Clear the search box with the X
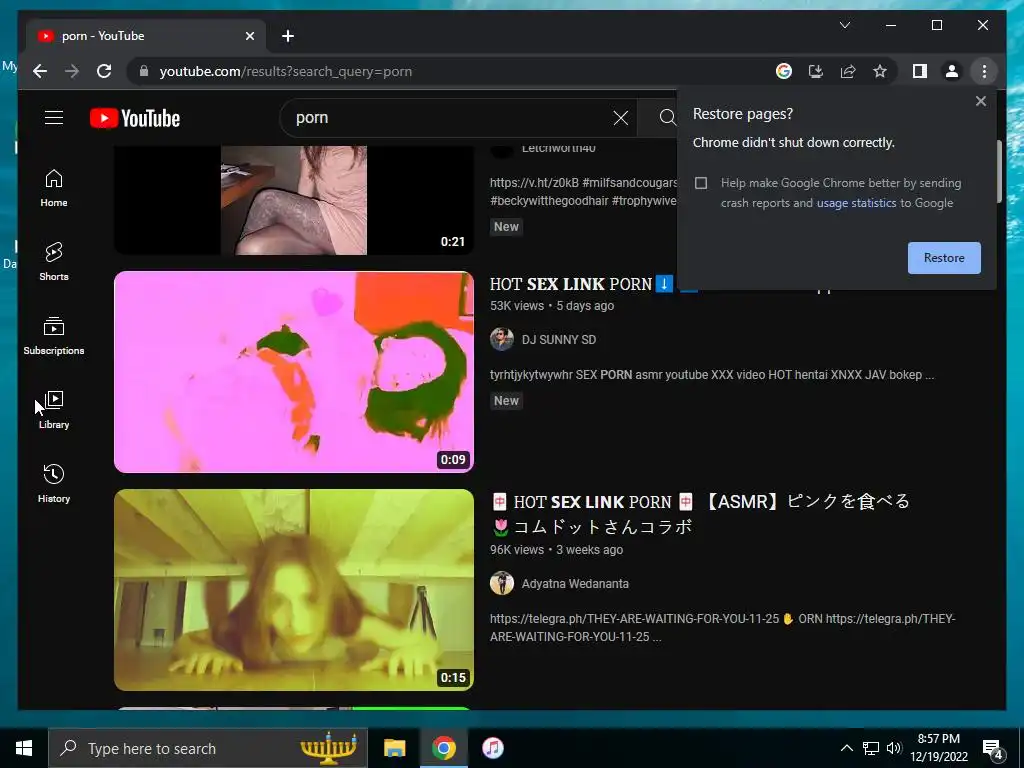This screenshot has width=1024, height=768. pos(620,118)
